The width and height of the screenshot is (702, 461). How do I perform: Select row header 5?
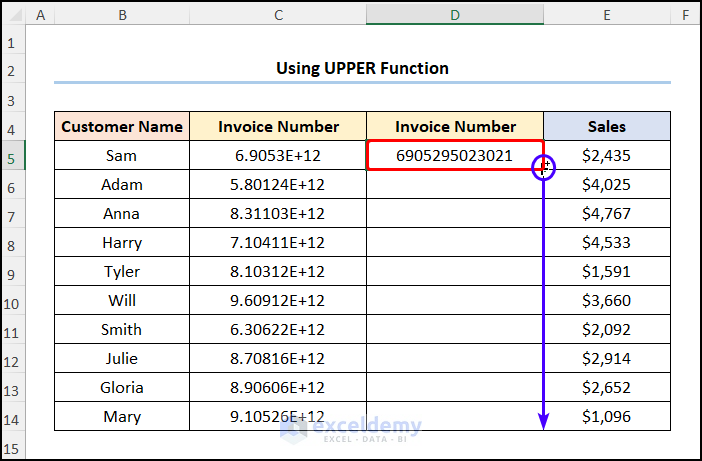click(x=13, y=157)
